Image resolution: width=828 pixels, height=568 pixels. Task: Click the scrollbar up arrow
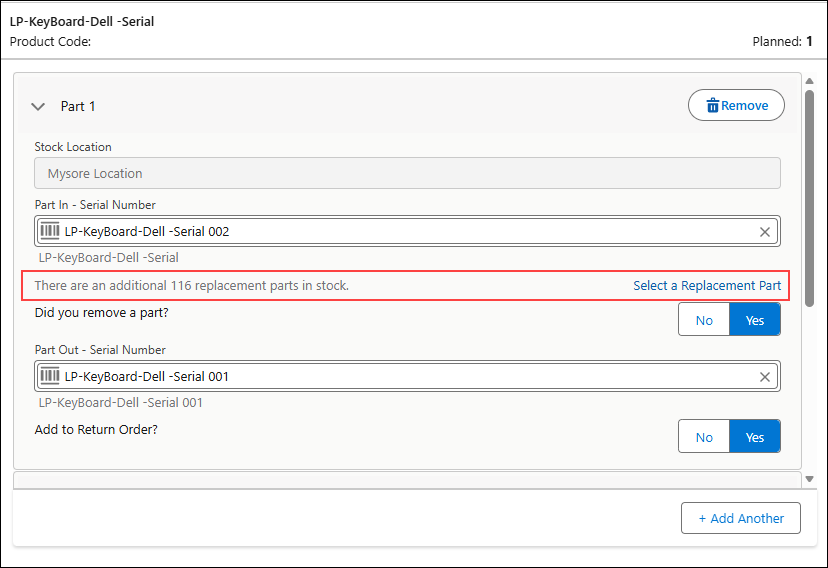(810, 81)
